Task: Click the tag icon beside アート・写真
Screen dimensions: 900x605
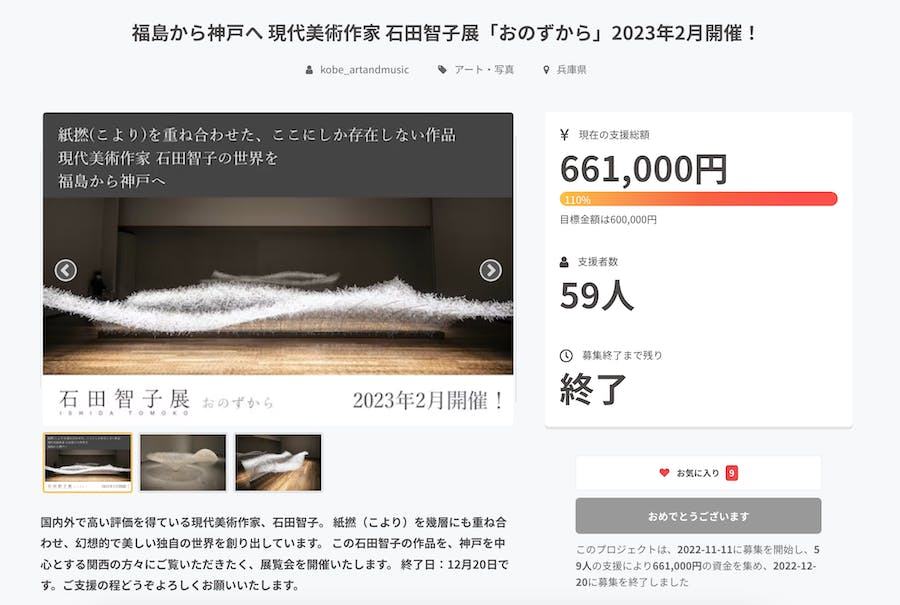Action: [x=442, y=69]
